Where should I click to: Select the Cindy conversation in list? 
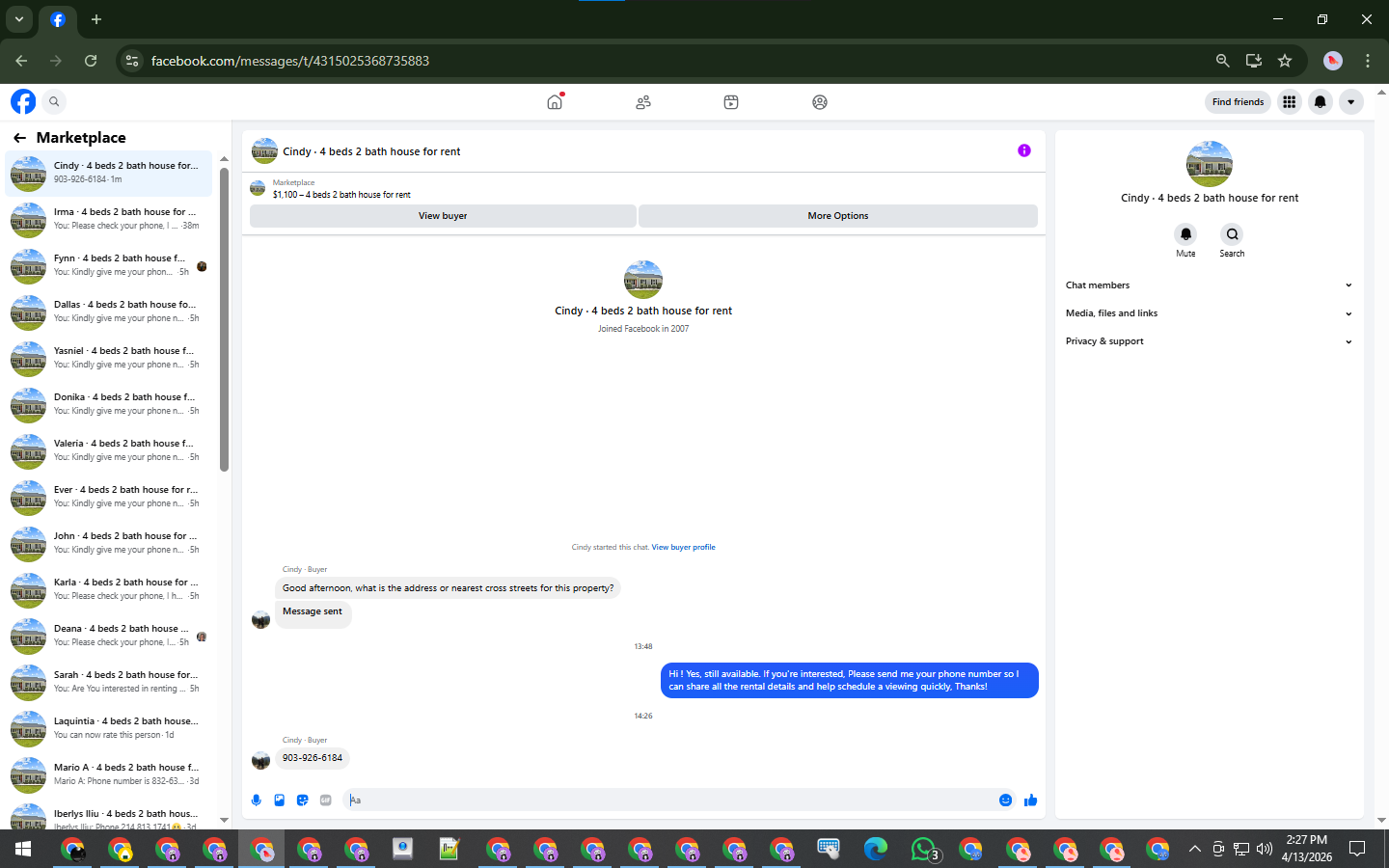tap(109, 174)
